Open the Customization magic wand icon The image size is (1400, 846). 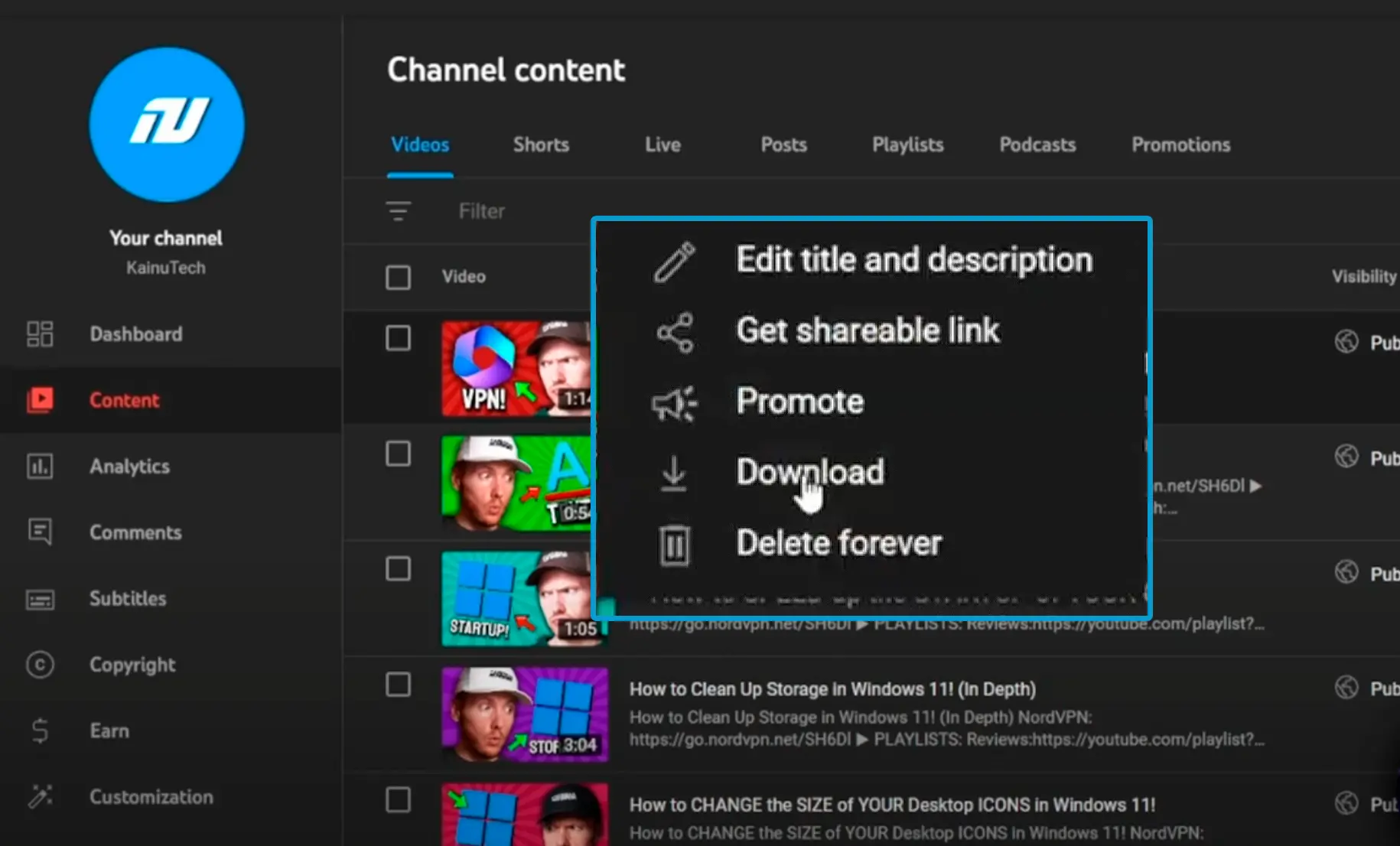pyautogui.click(x=40, y=796)
